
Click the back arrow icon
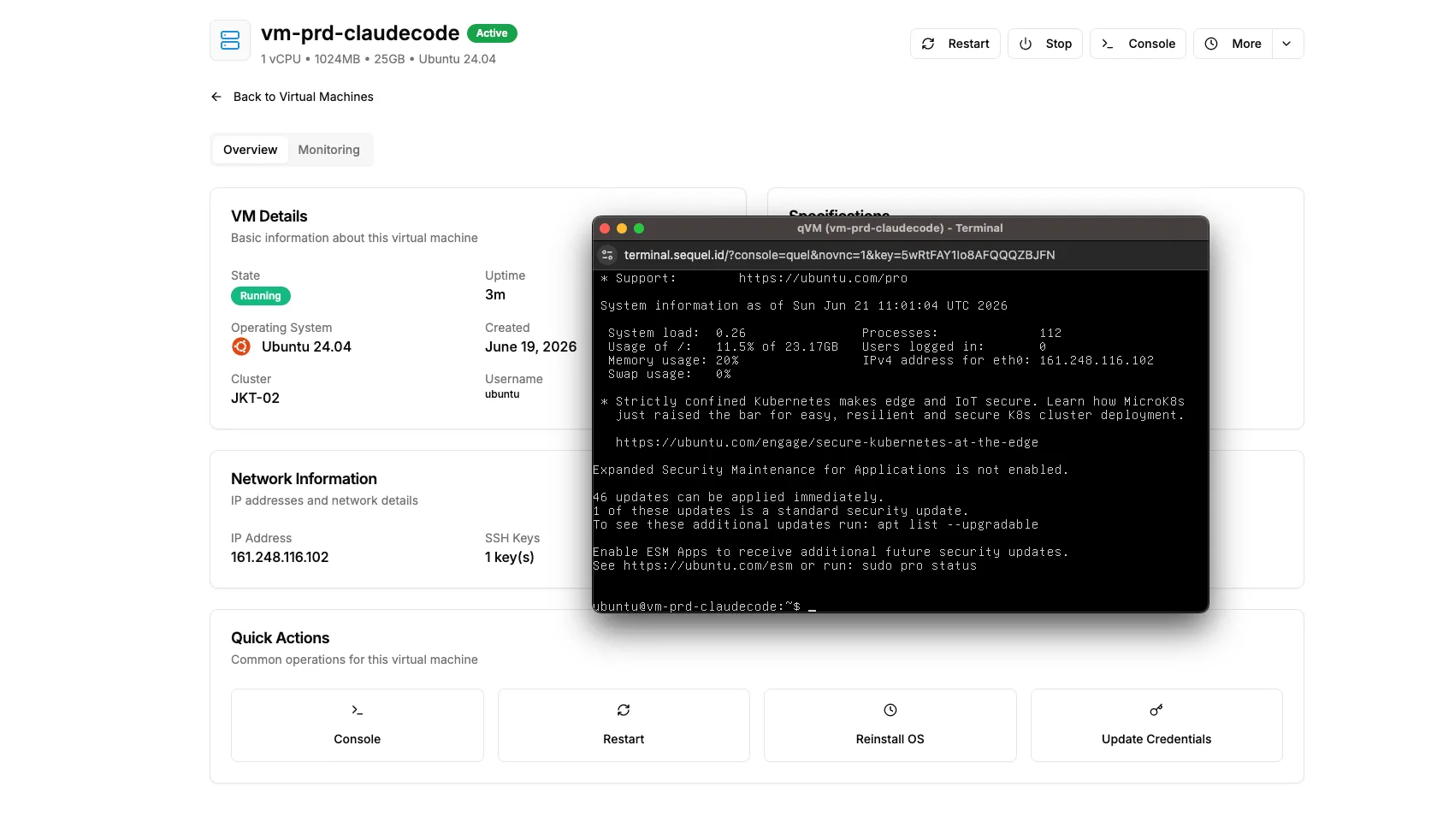[x=216, y=97]
